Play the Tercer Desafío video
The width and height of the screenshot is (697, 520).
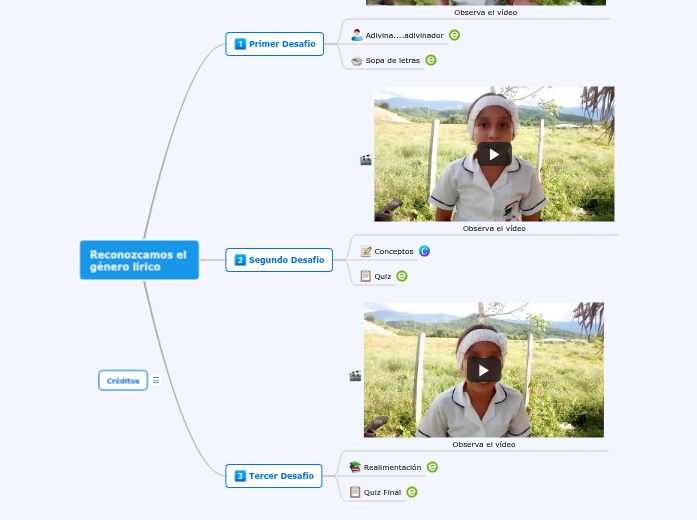(x=483, y=370)
